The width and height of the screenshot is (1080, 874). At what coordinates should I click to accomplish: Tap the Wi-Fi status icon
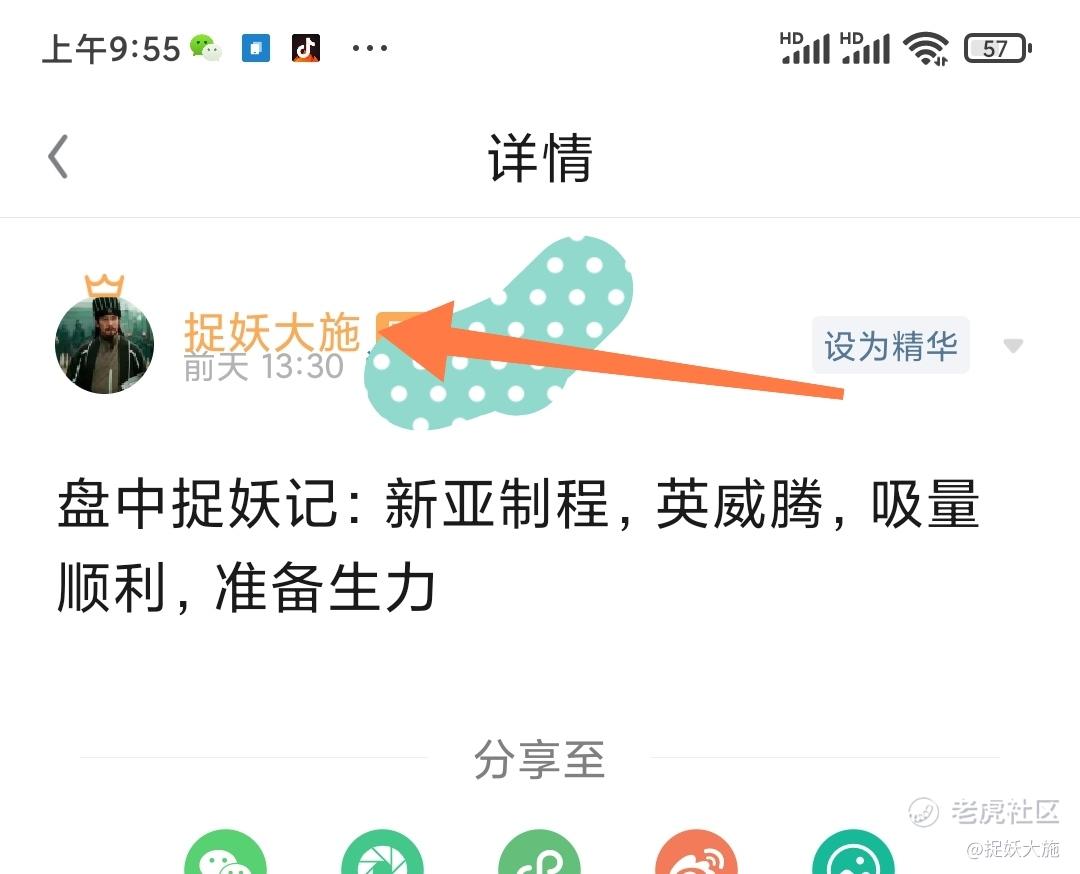click(x=926, y=49)
